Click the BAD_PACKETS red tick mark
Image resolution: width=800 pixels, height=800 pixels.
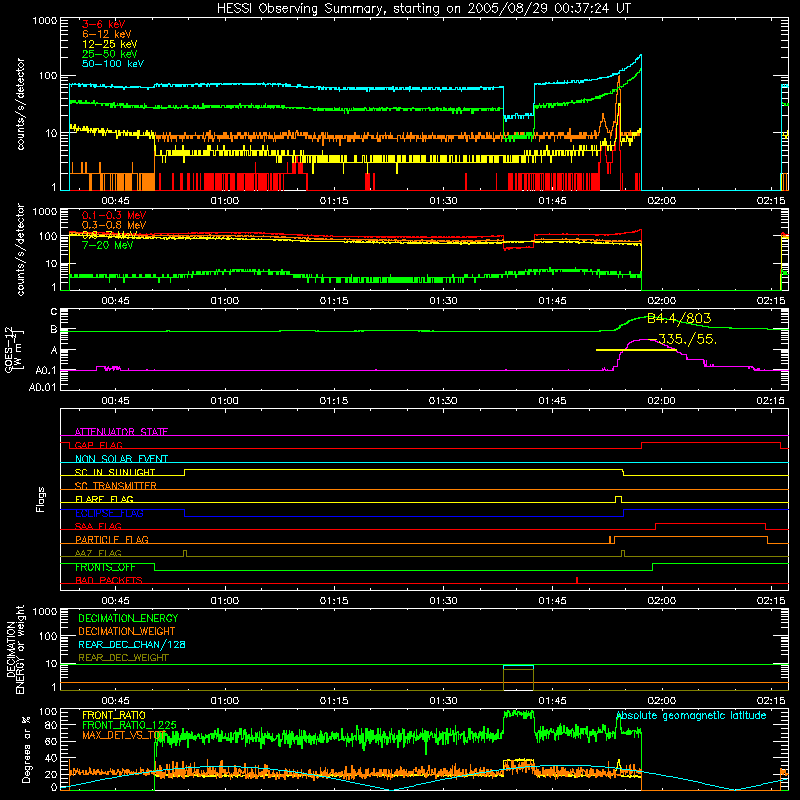coord(577,580)
